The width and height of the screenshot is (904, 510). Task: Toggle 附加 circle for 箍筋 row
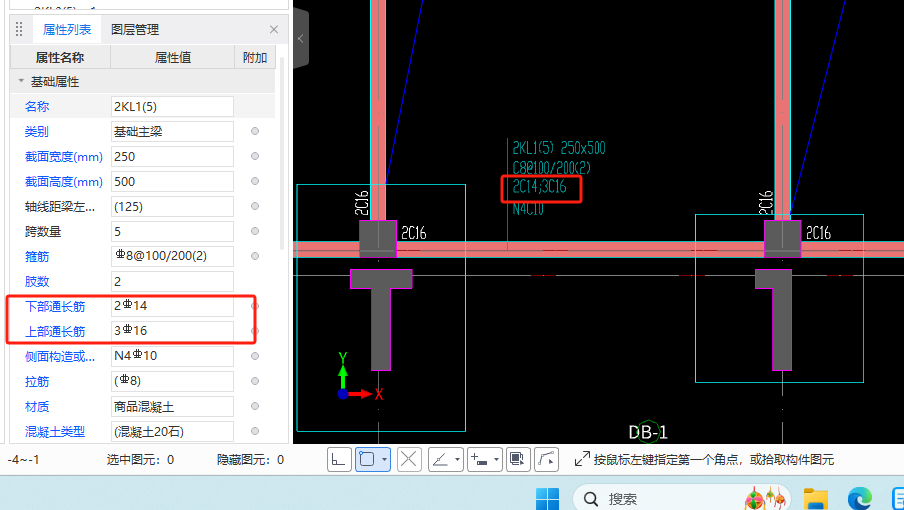(x=255, y=256)
